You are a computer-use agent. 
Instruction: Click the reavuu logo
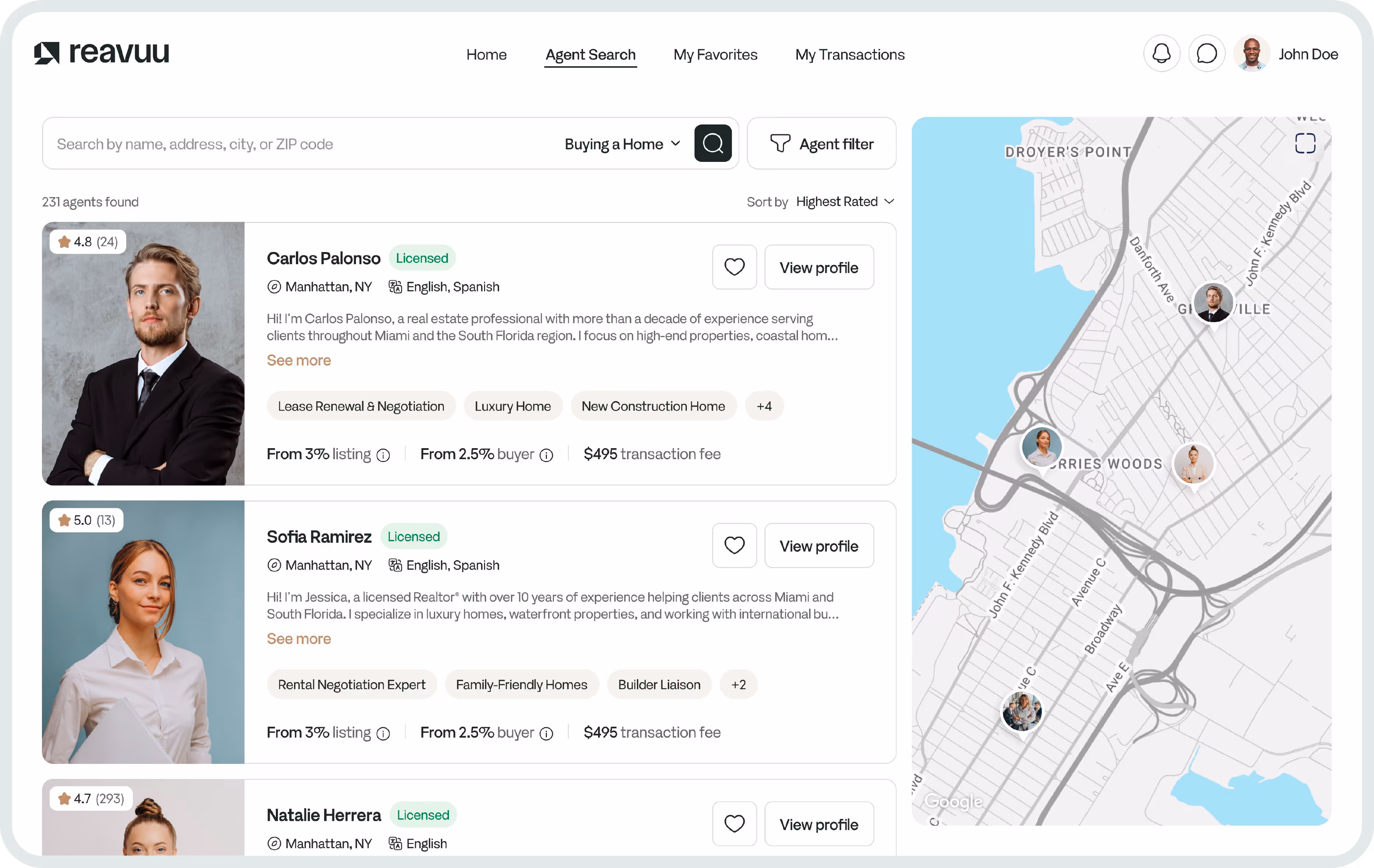[x=102, y=54]
